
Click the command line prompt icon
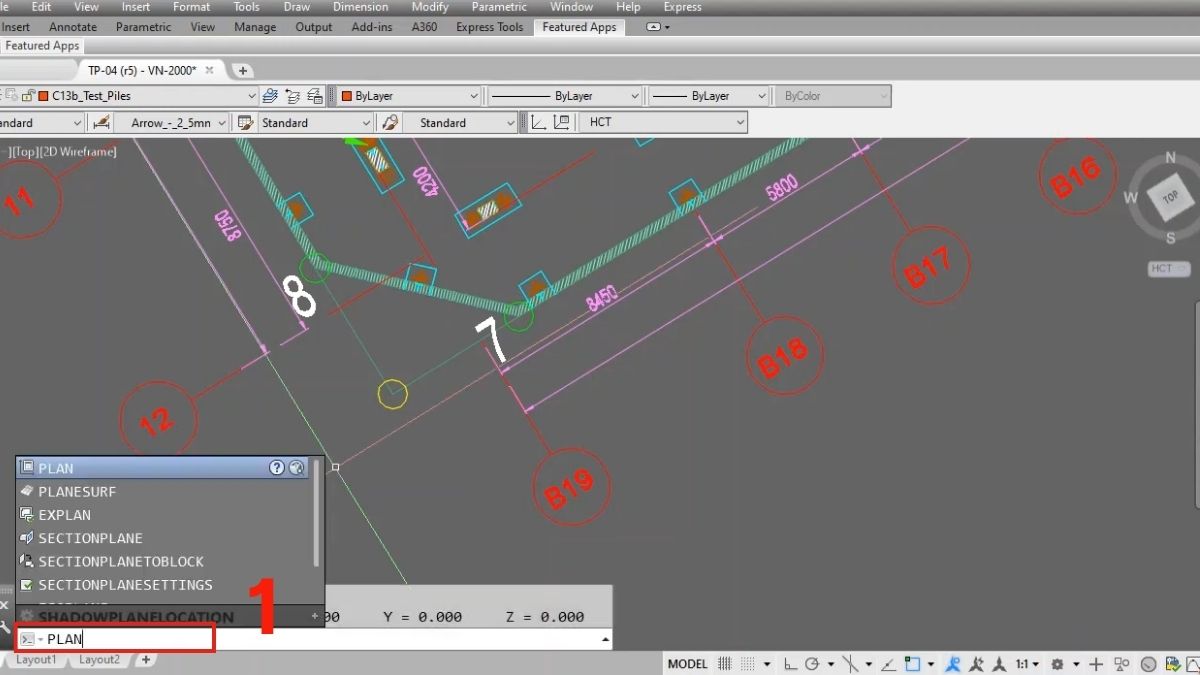(x=28, y=639)
